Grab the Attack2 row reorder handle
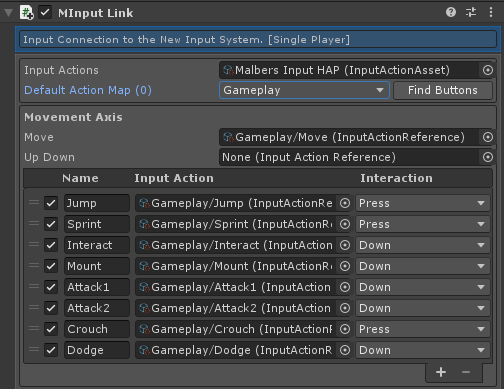This screenshot has height=389, width=504. (34, 307)
